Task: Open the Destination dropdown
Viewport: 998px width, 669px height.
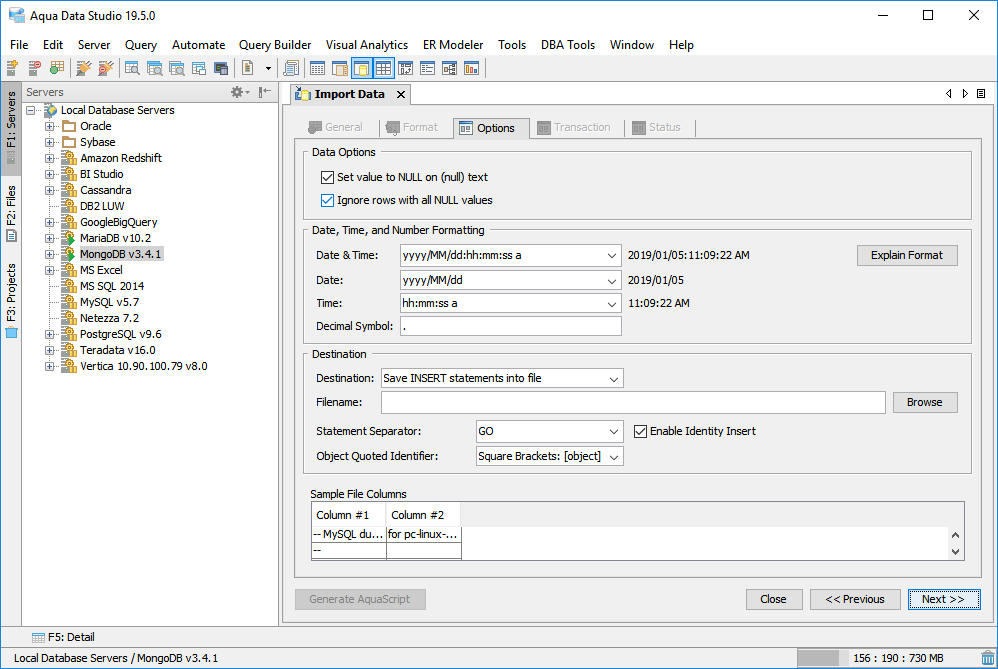Action: click(x=614, y=378)
